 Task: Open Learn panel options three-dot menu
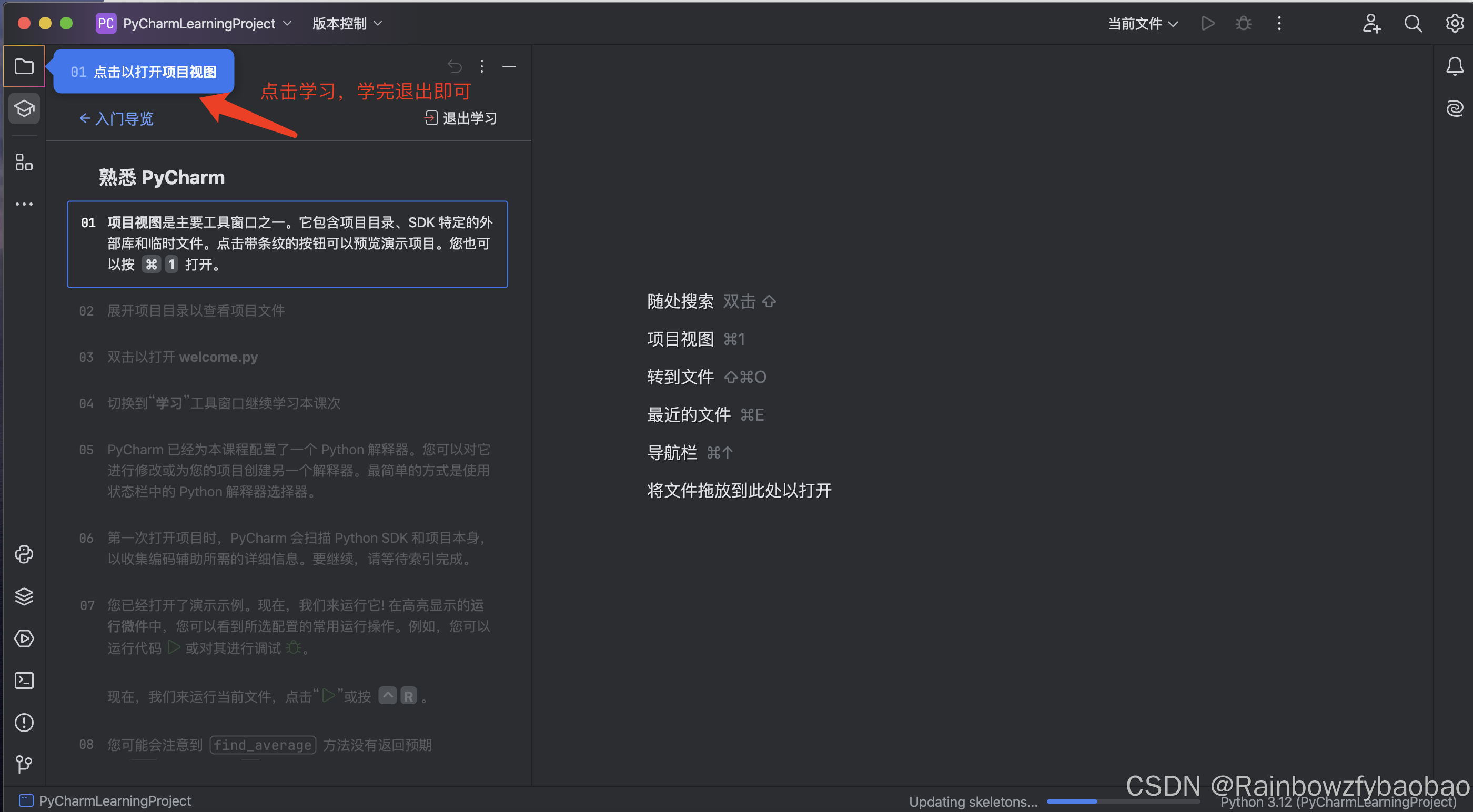click(x=481, y=66)
